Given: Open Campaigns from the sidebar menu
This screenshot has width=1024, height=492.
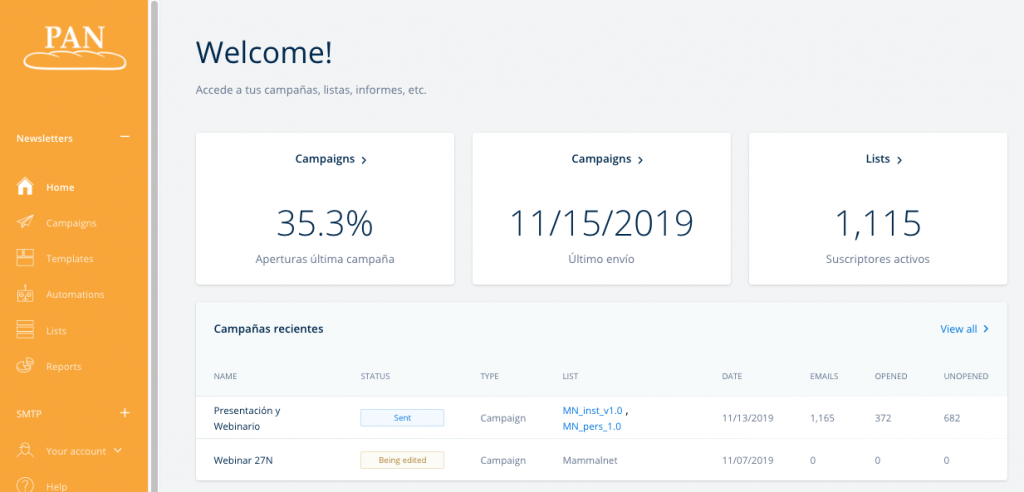Looking at the screenshot, I should coord(71,223).
